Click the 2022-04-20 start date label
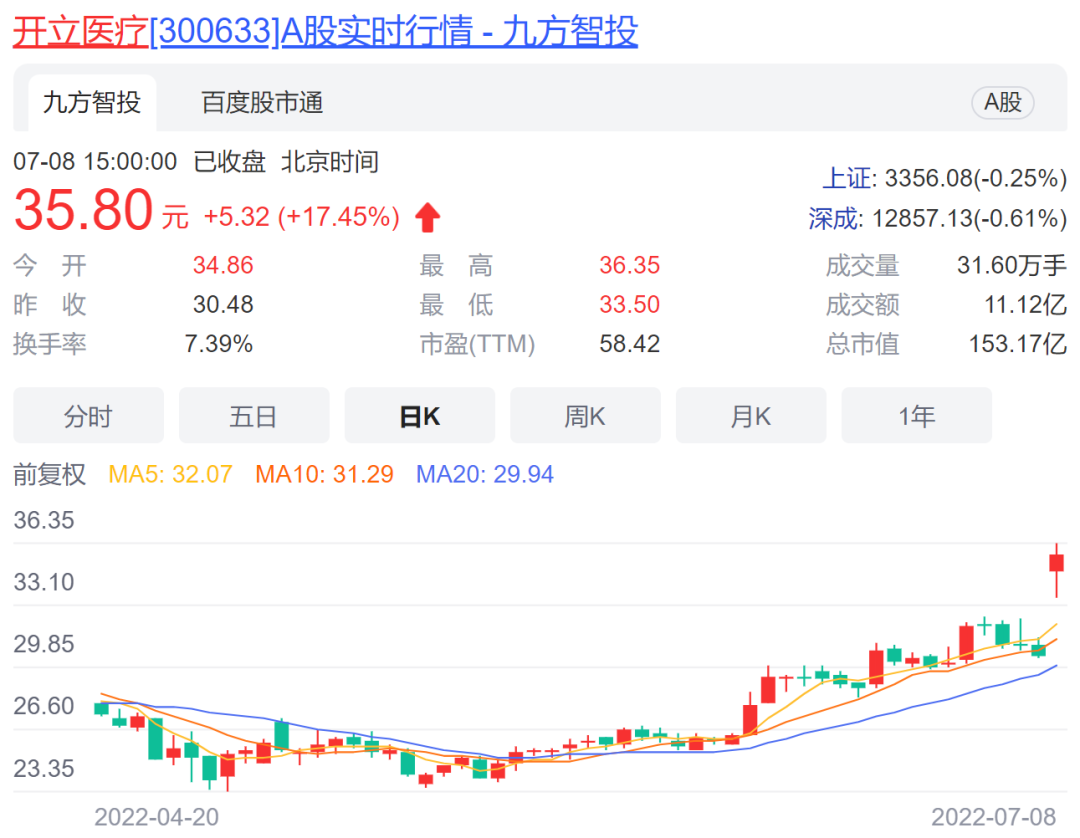 coord(156,817)
